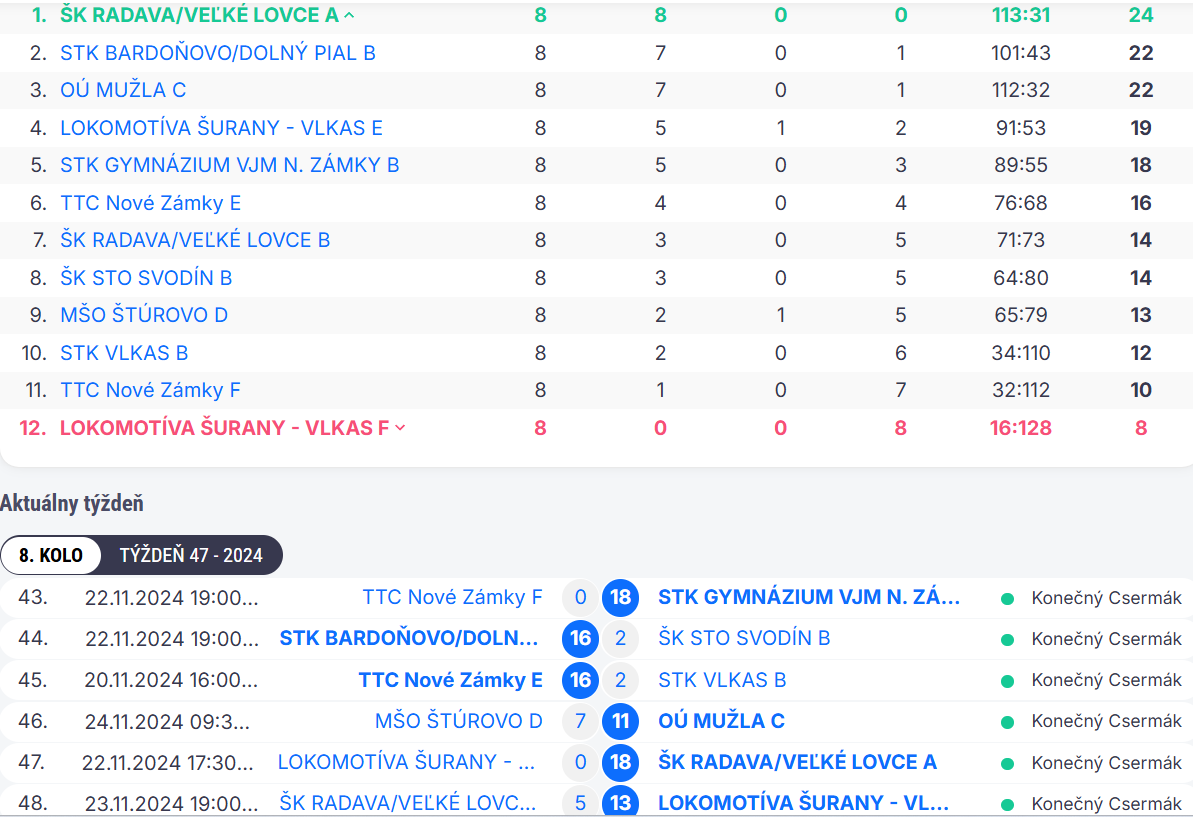Click TTC Nové Zámky F in match 43
The height and width of the screenshot is (817, 1193).
(452, 597)
